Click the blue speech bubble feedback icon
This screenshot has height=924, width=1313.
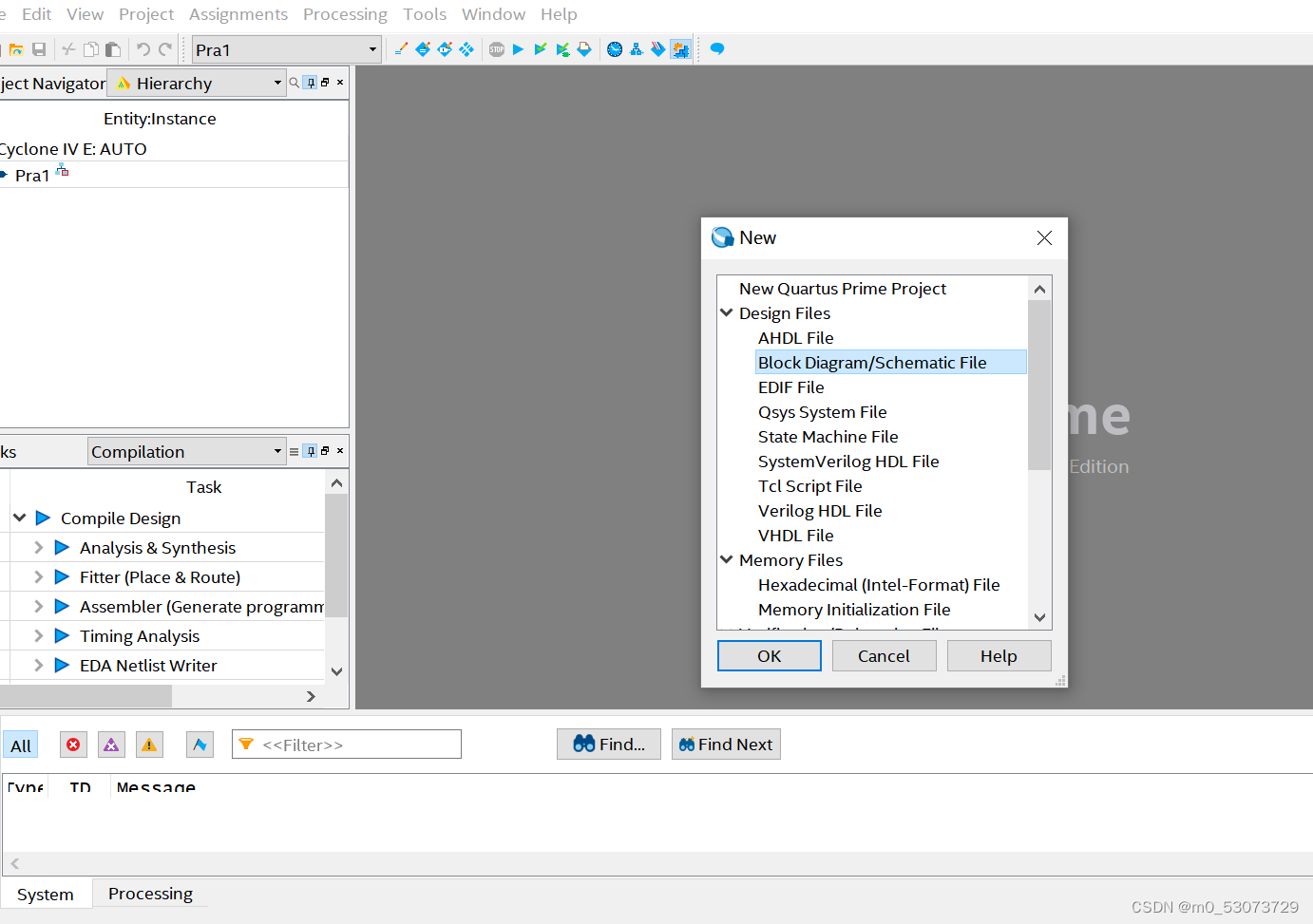717,49
